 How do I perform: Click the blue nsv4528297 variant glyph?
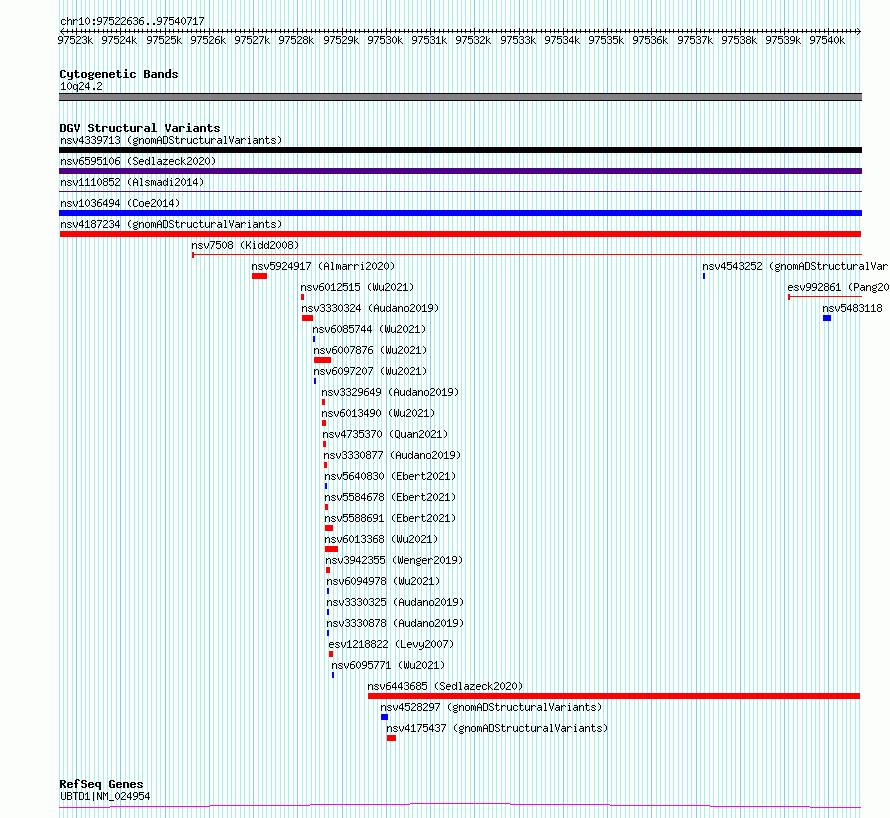[x=384, y=717]
